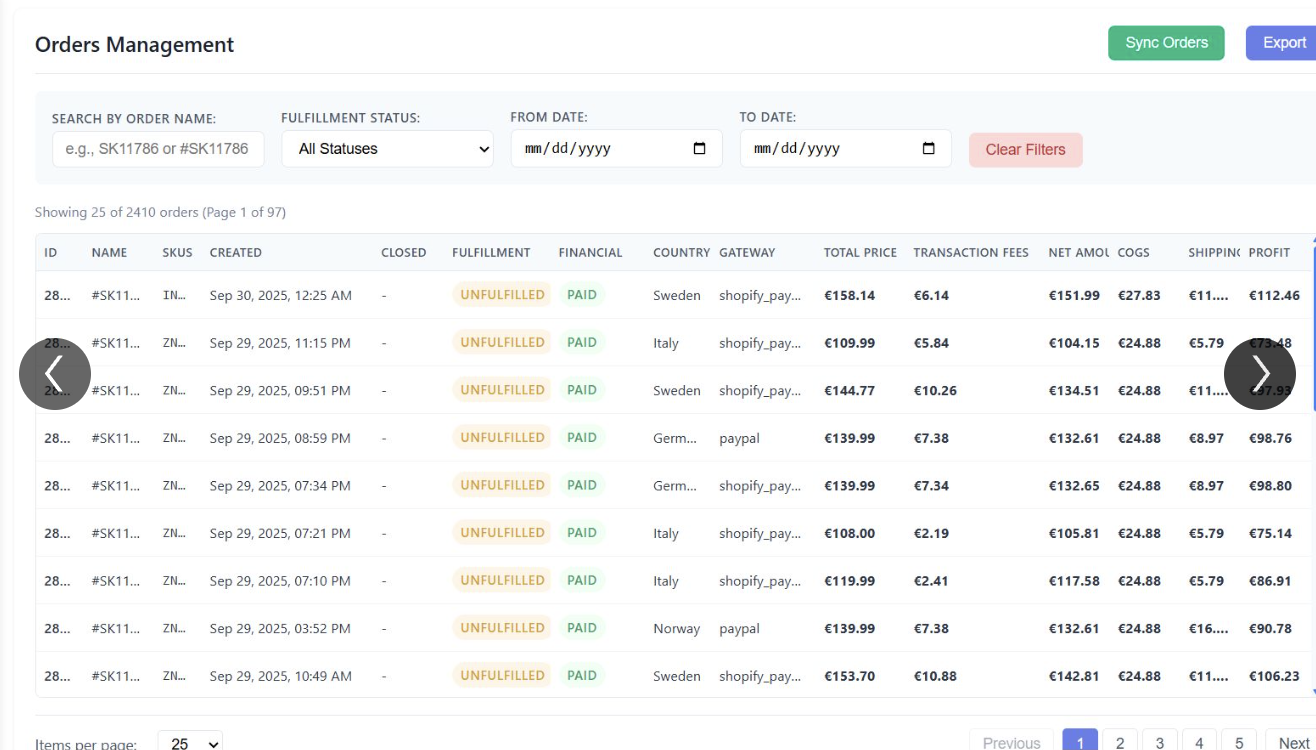Open the From Date calendar picker icon
The image size is (1316, 750).
tap(699, 149)
